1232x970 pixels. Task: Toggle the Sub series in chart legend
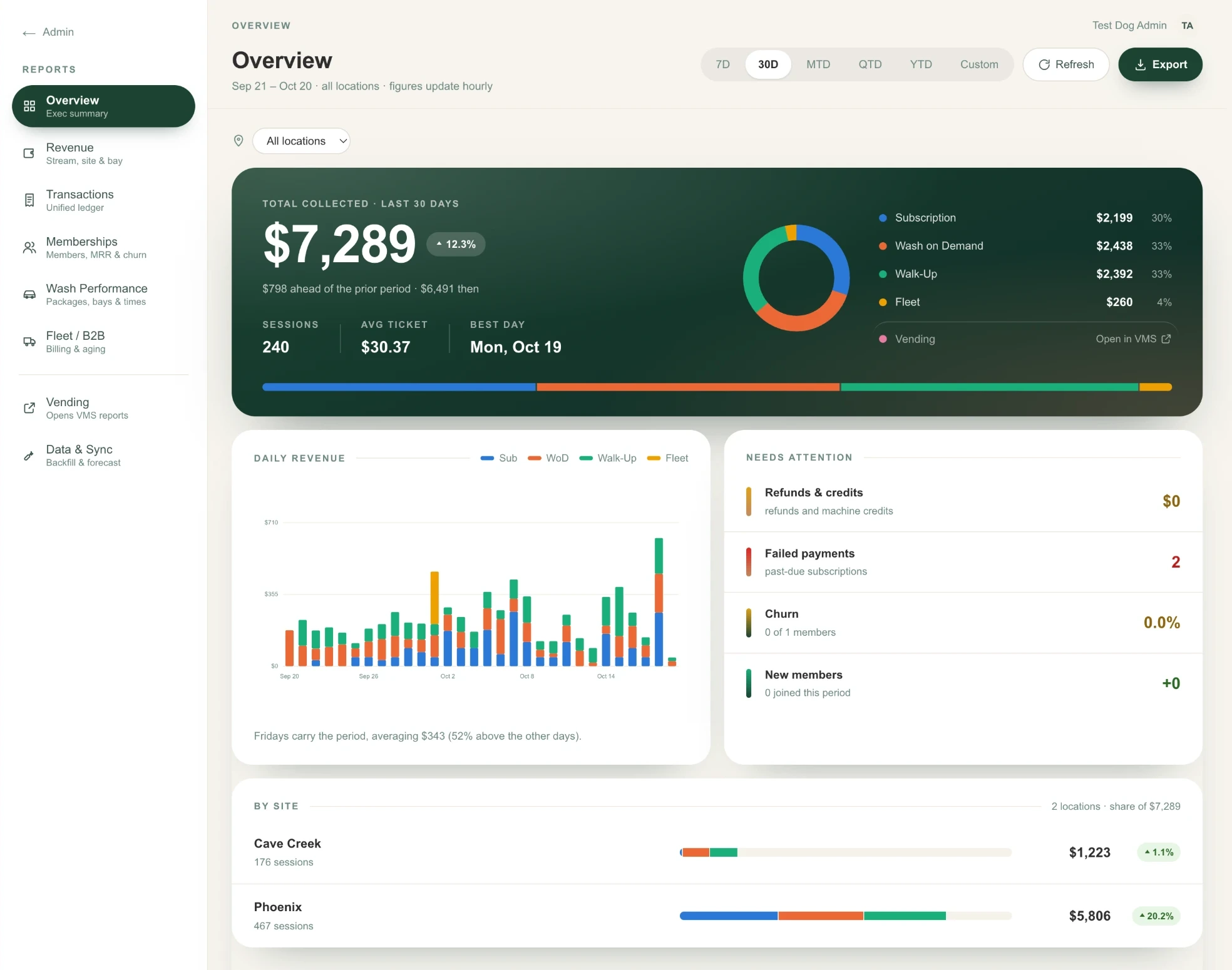[498, 458]
